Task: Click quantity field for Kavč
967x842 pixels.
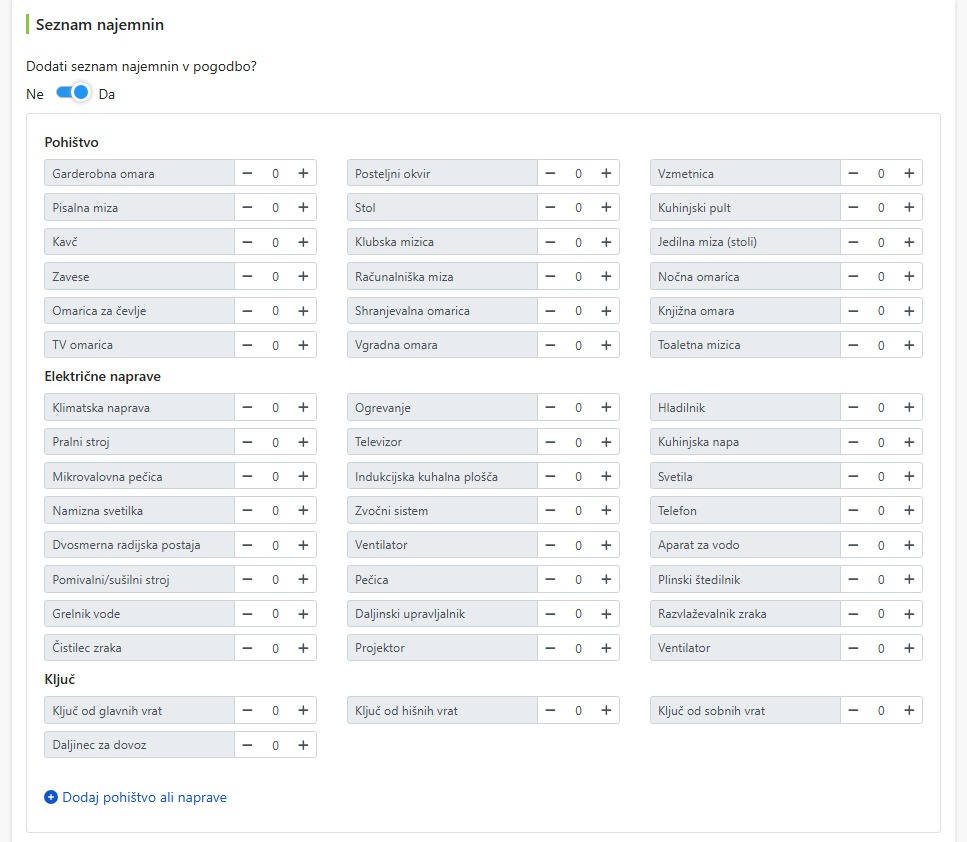Action: (x=275, y=242)
